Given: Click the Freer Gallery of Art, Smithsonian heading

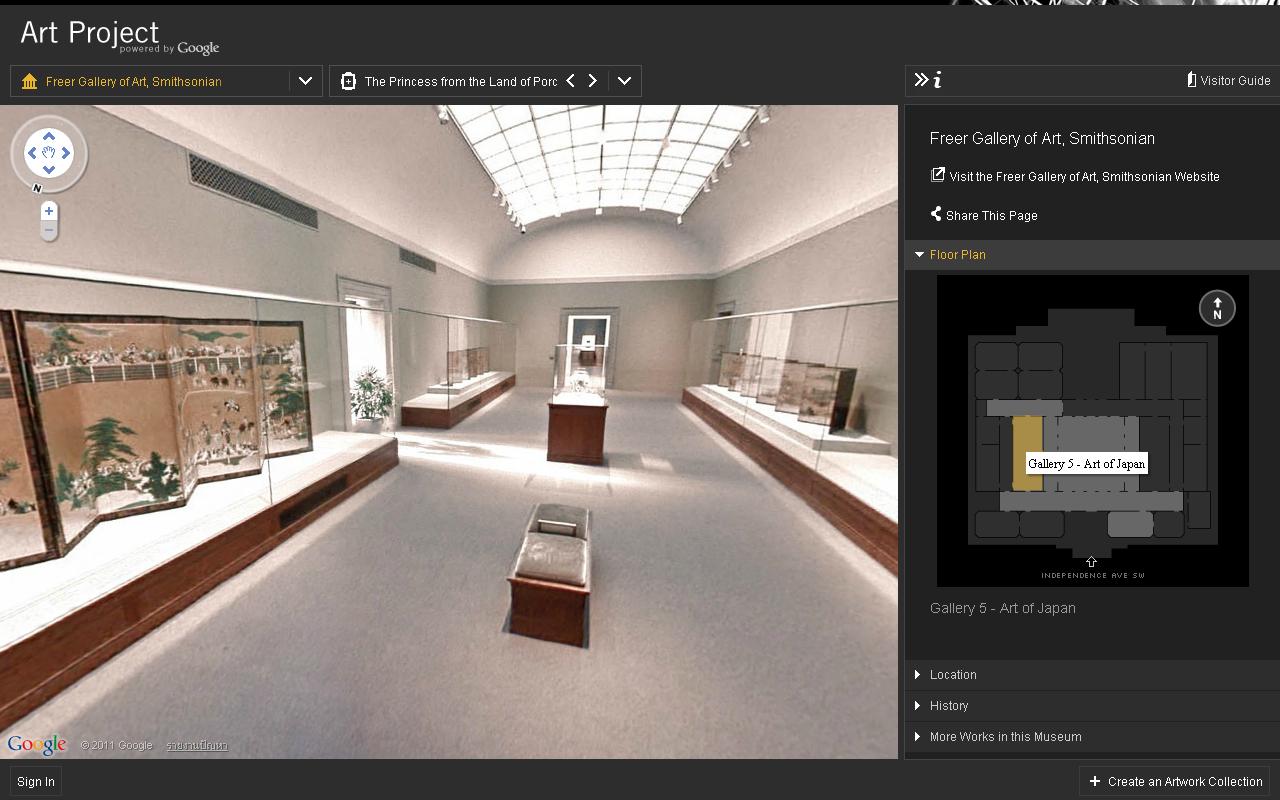Looking at the screenshot, I should [x=1042, y=139].
